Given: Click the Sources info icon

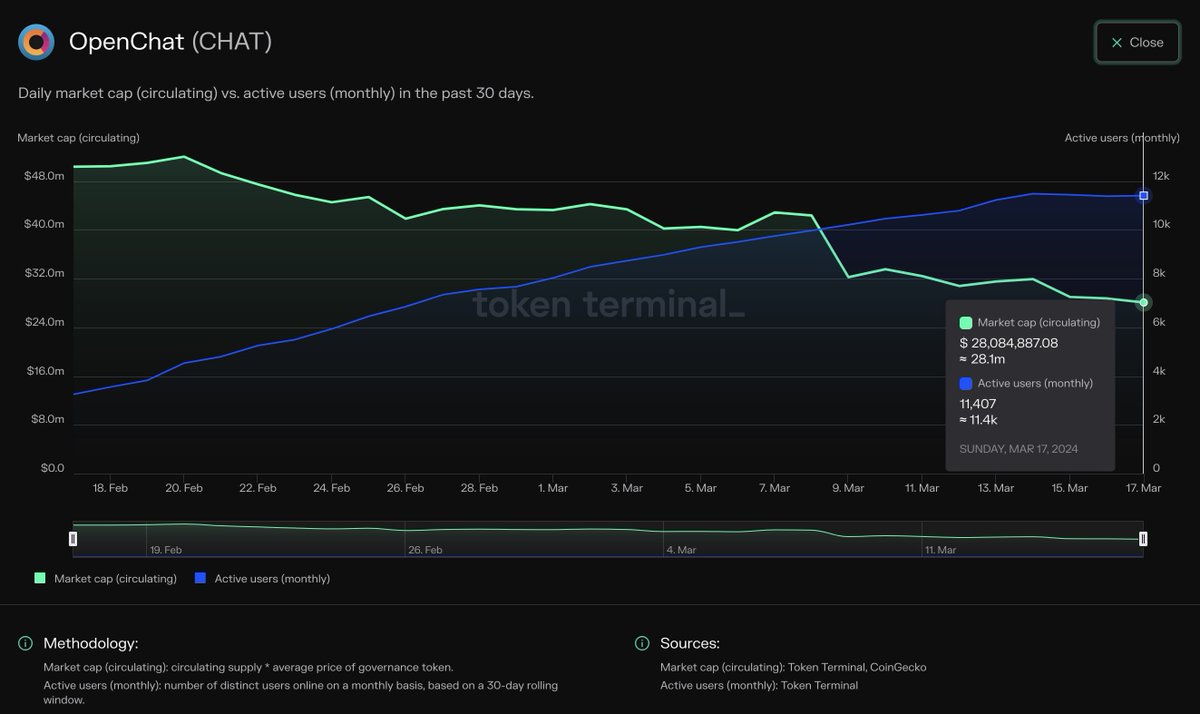Looking at the screenshot, I should coord(642,643).
